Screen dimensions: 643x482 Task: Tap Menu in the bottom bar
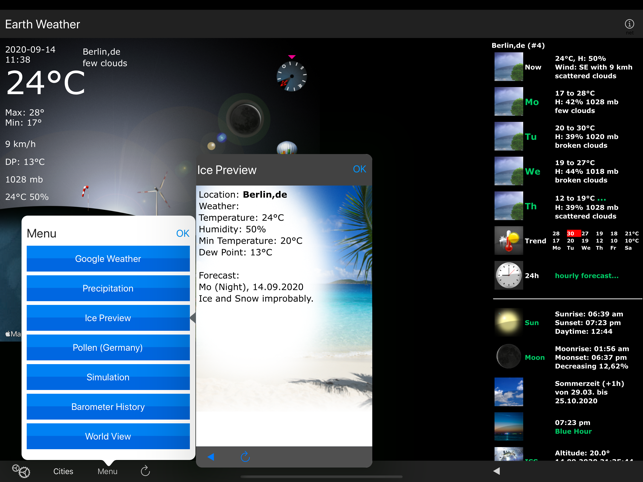pos(107,471)
